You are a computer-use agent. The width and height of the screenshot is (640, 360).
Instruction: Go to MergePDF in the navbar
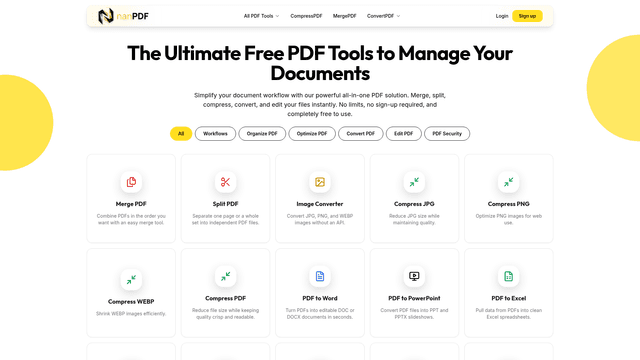(344, 16)
